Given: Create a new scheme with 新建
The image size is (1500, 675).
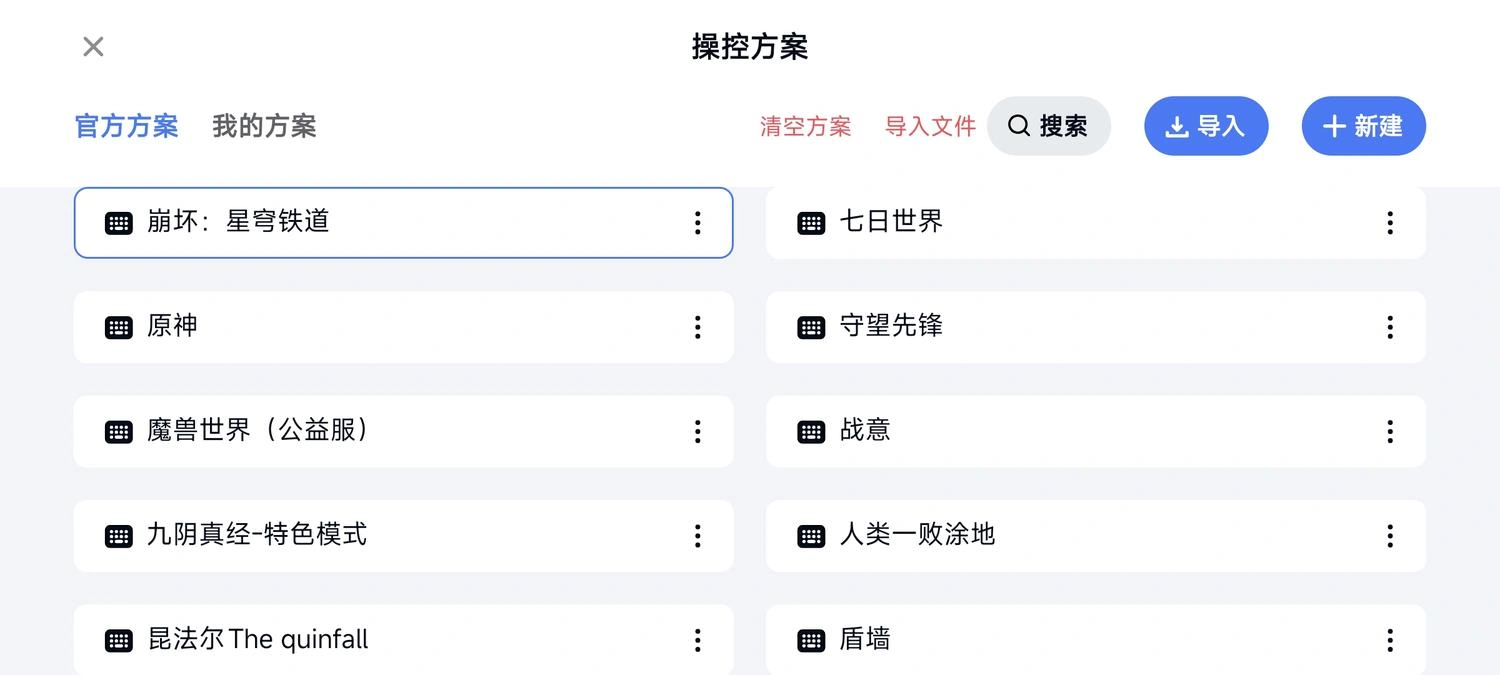Looking at the screenshot, I should [x=1363, y=126].
